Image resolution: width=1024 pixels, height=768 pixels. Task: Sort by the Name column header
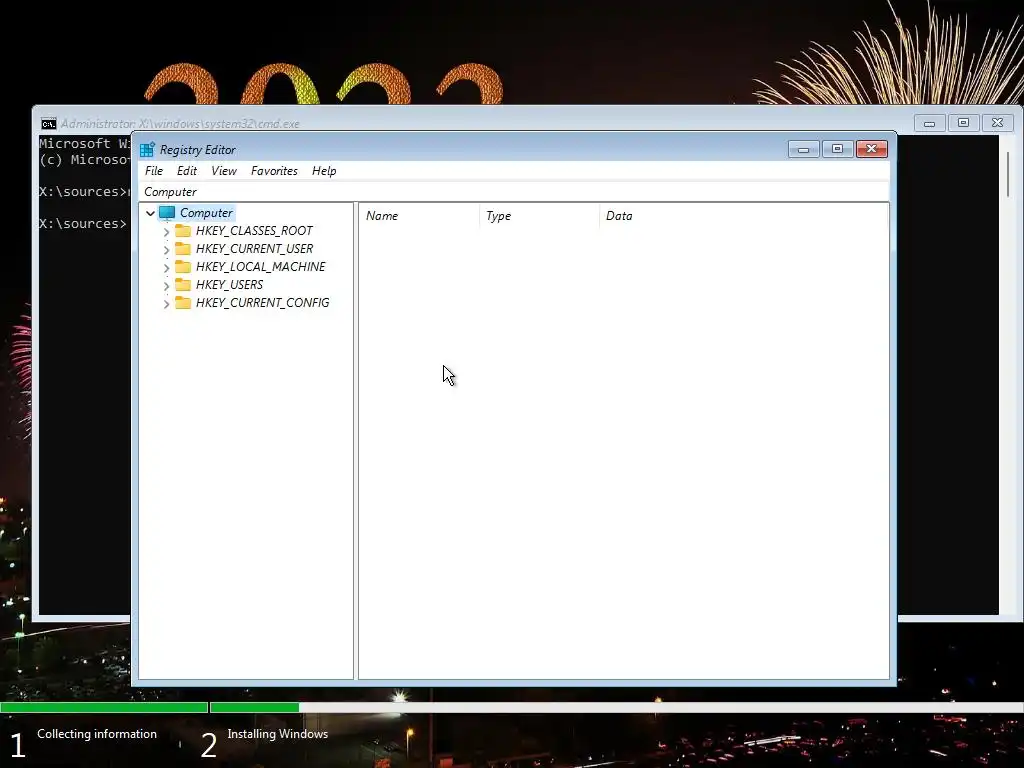click(x=419, y=216)
